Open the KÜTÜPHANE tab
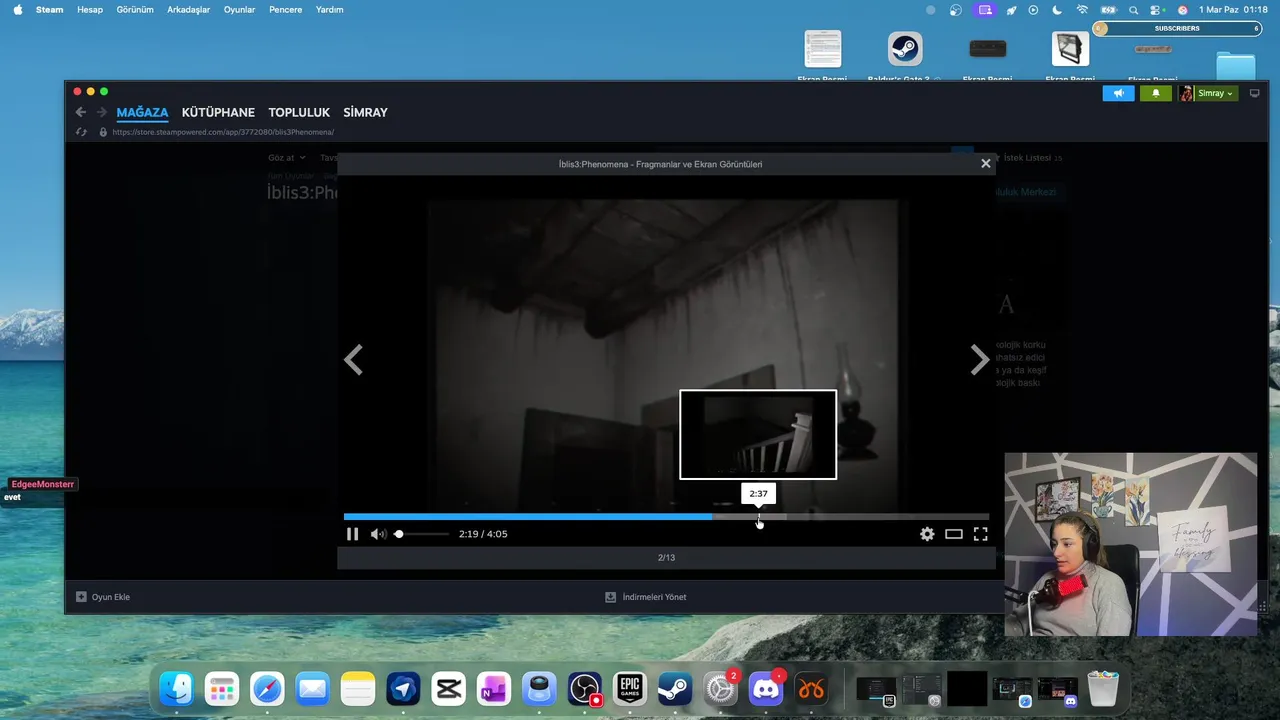 (x=218, y=112)
